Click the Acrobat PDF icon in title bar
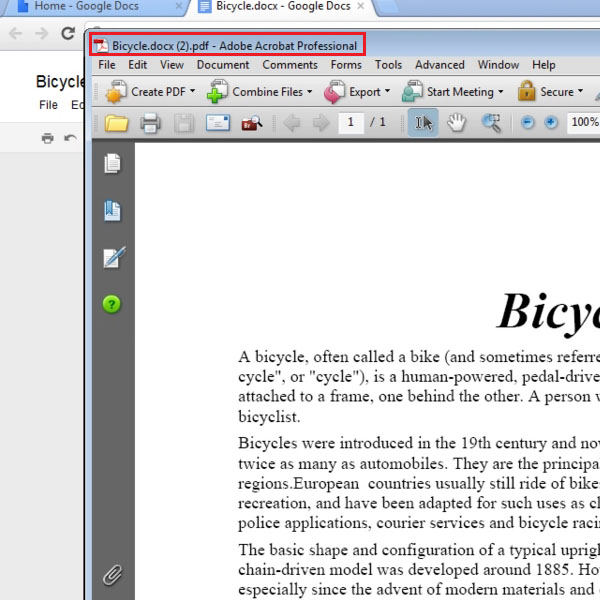Image resolution: width=600 pixels, height=600 pixels. click(101, 46)
